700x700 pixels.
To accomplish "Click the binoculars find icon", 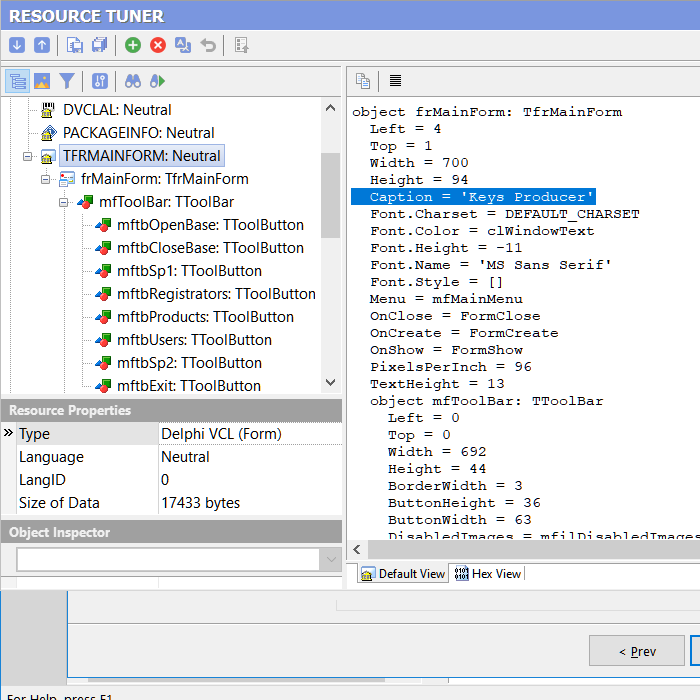I will point(133,81).
